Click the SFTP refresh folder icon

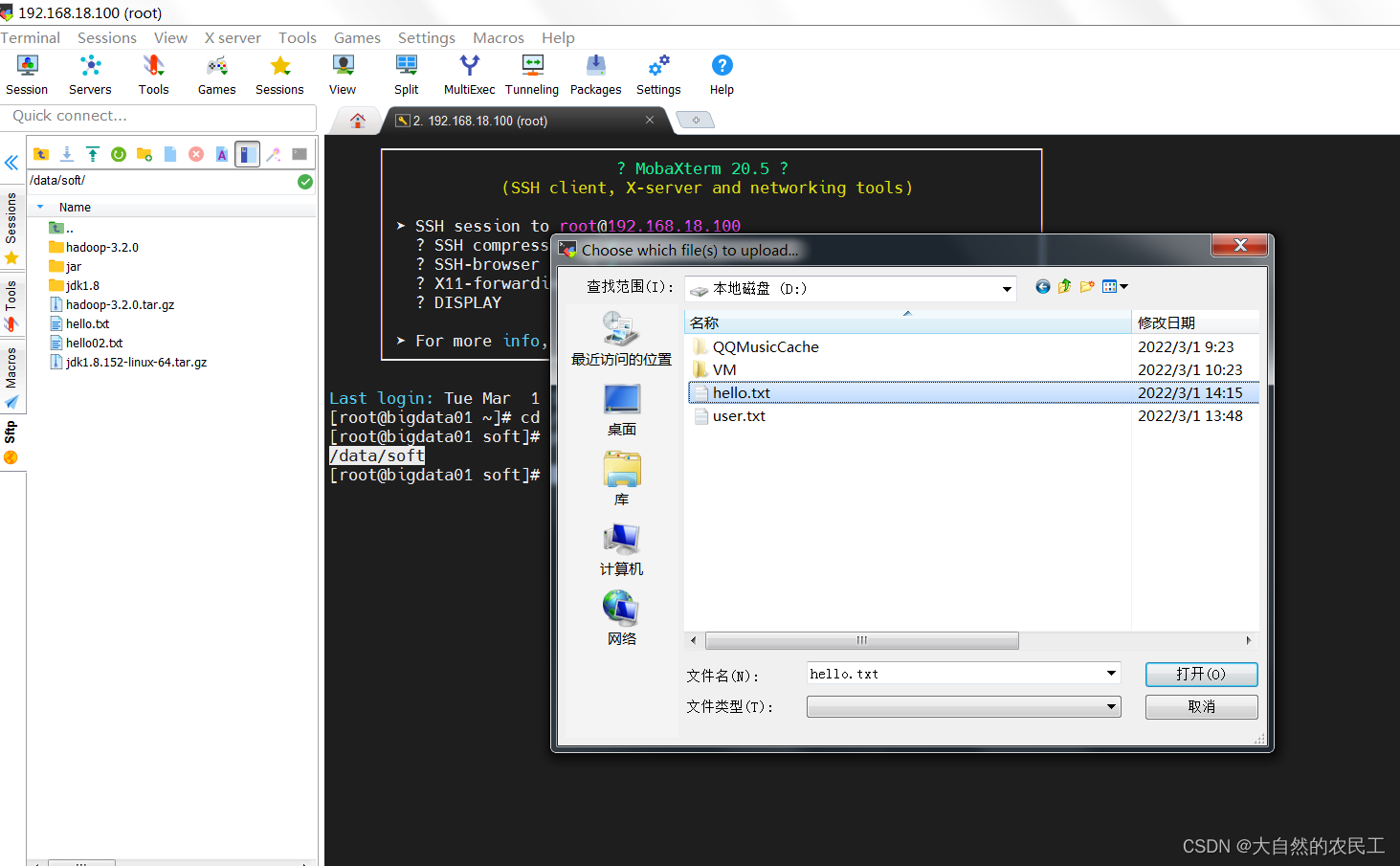point(119,154)
